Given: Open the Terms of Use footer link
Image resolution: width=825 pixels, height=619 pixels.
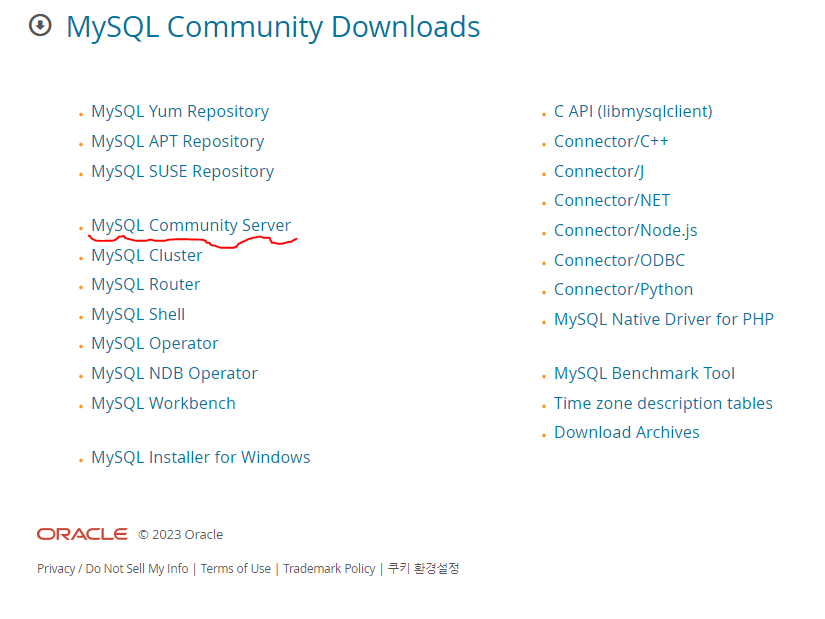Looking at the screenshot, I should 236,569.
